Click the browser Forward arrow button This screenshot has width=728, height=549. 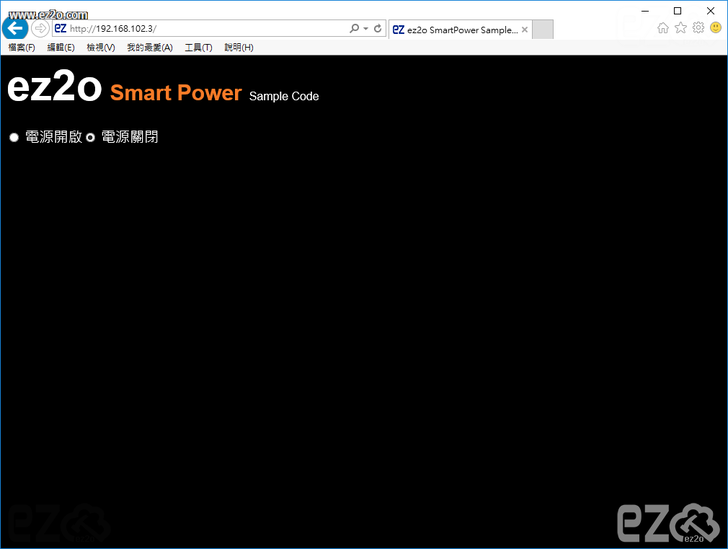click(x=40, y=29)
